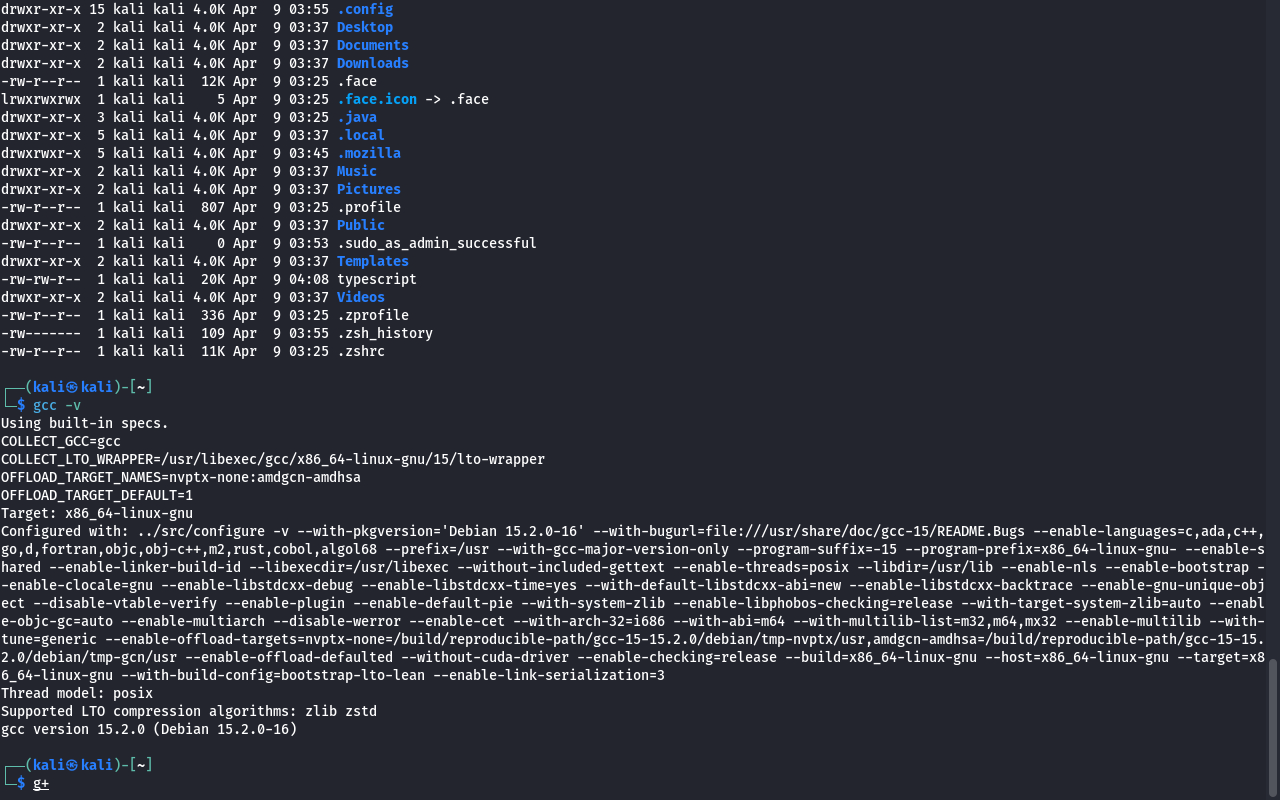Click the current prompt input line containing g+
1280x800 pixels.
pos(41,783)
